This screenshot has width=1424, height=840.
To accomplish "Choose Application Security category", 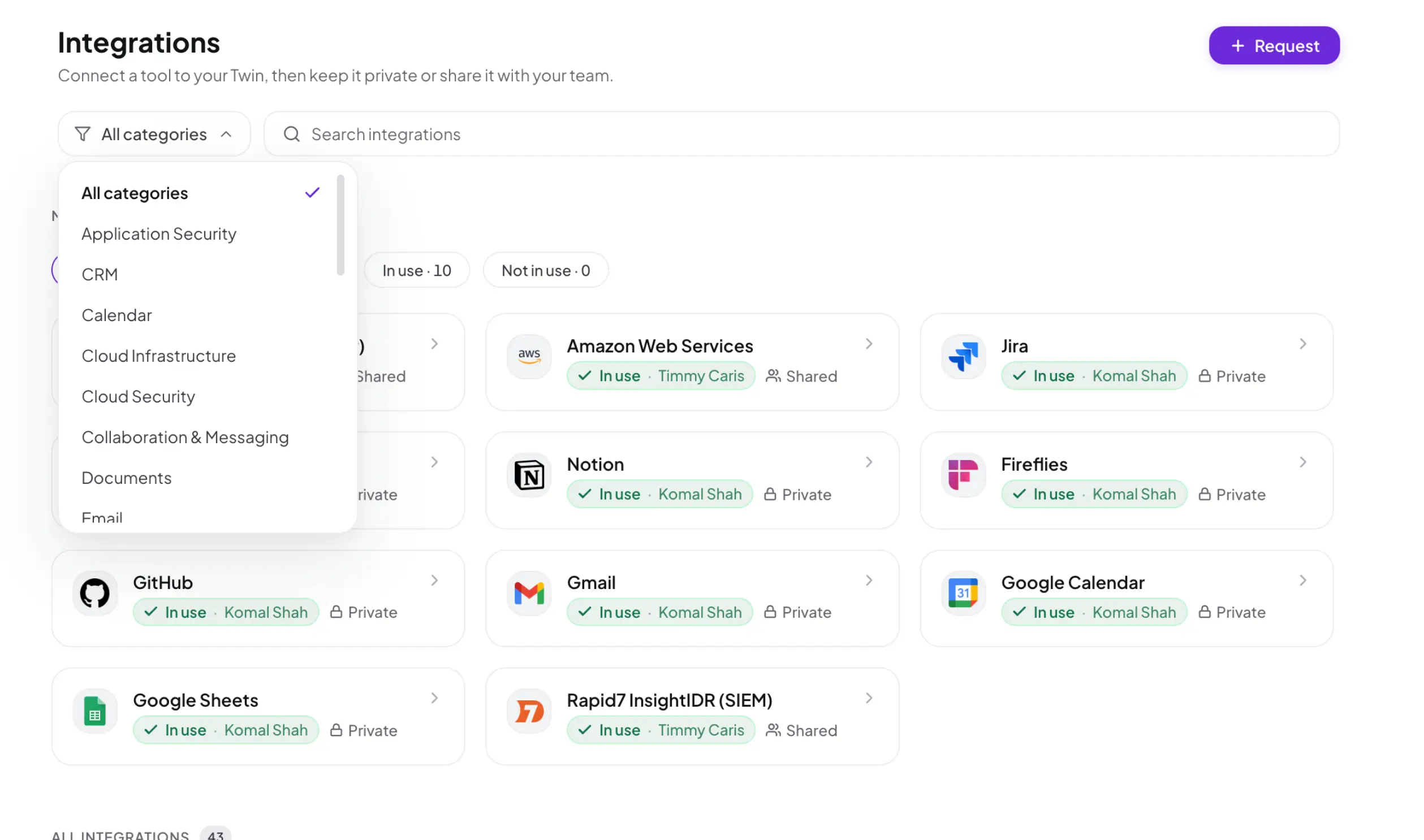I will pyautogui.click(x=201, y=234).
